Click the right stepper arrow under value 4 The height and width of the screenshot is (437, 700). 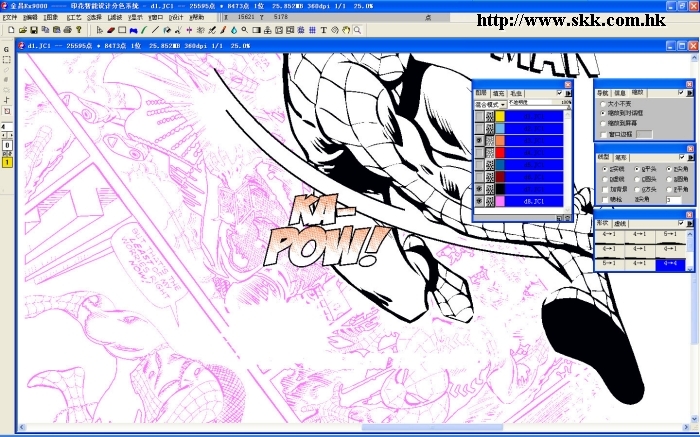pos(10,135)
